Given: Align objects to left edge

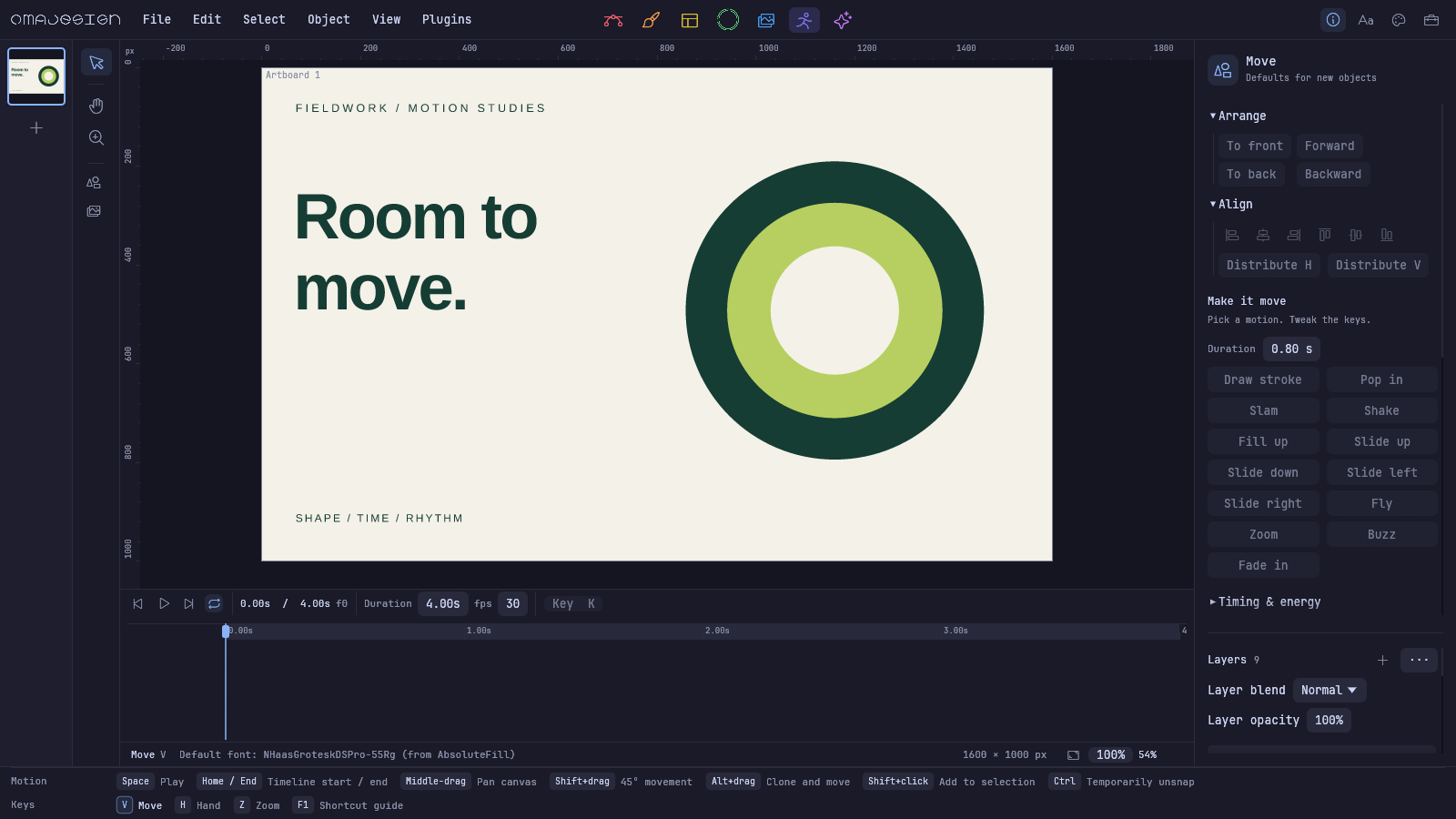Looking at the screenshot, I should tap(1232, 235).
